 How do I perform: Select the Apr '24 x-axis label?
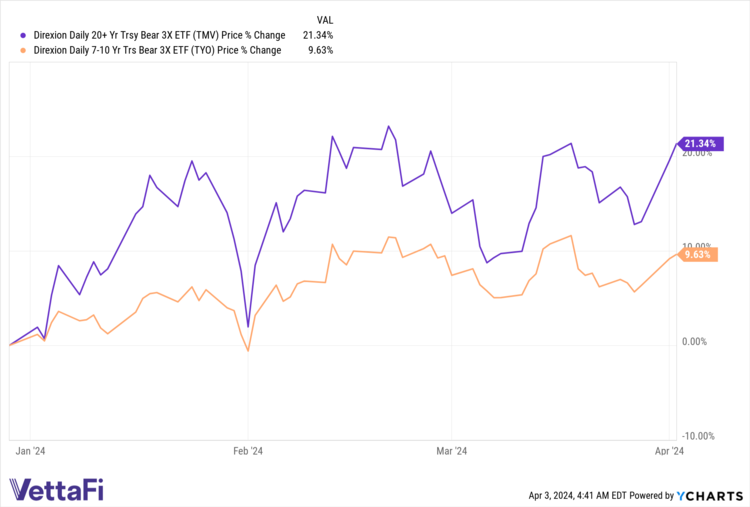coord(670,451)
